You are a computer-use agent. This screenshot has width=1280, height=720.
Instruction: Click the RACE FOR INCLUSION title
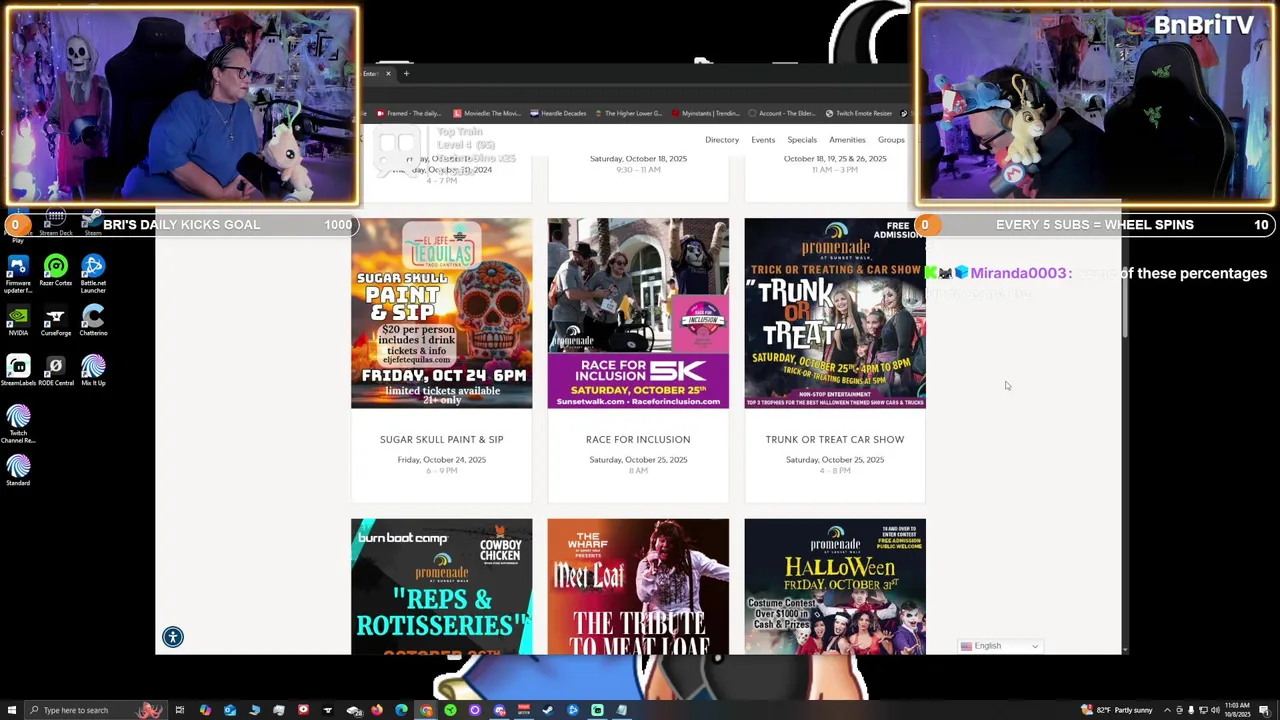pyautogui.click(x=638, y=439)
